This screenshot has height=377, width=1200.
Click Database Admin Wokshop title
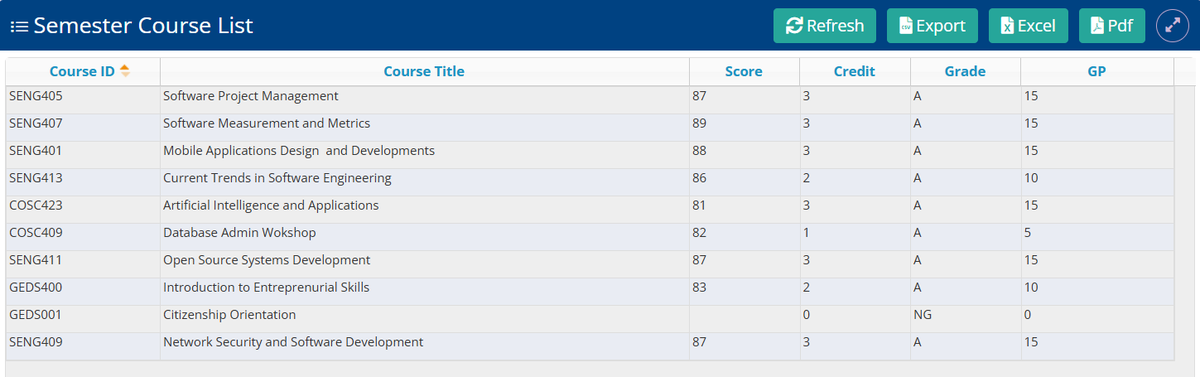pyautogui.click(x=240, y=233)
